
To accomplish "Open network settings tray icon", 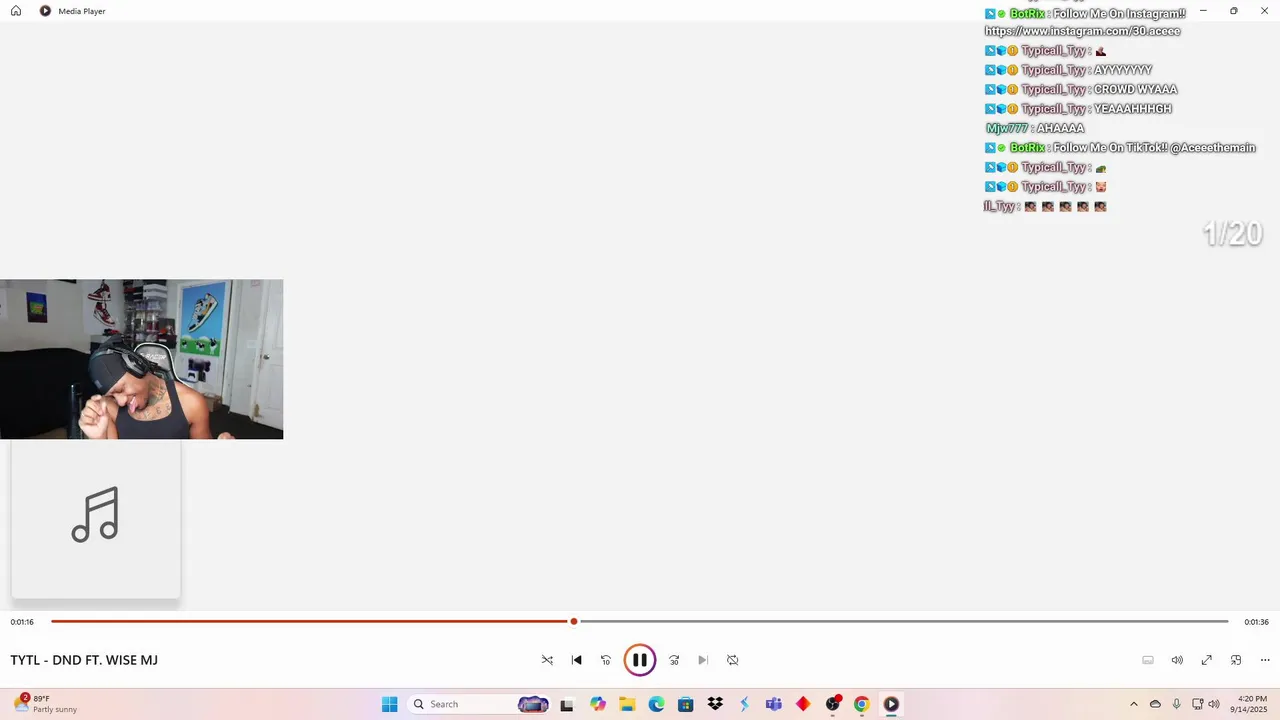I will [x=1198, y=704].
